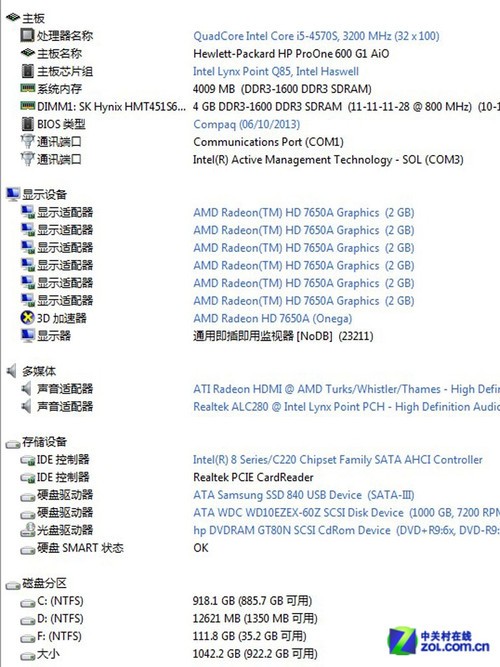Select the 4009 MB memory value

pyautogui.click(x=282, y=89)
